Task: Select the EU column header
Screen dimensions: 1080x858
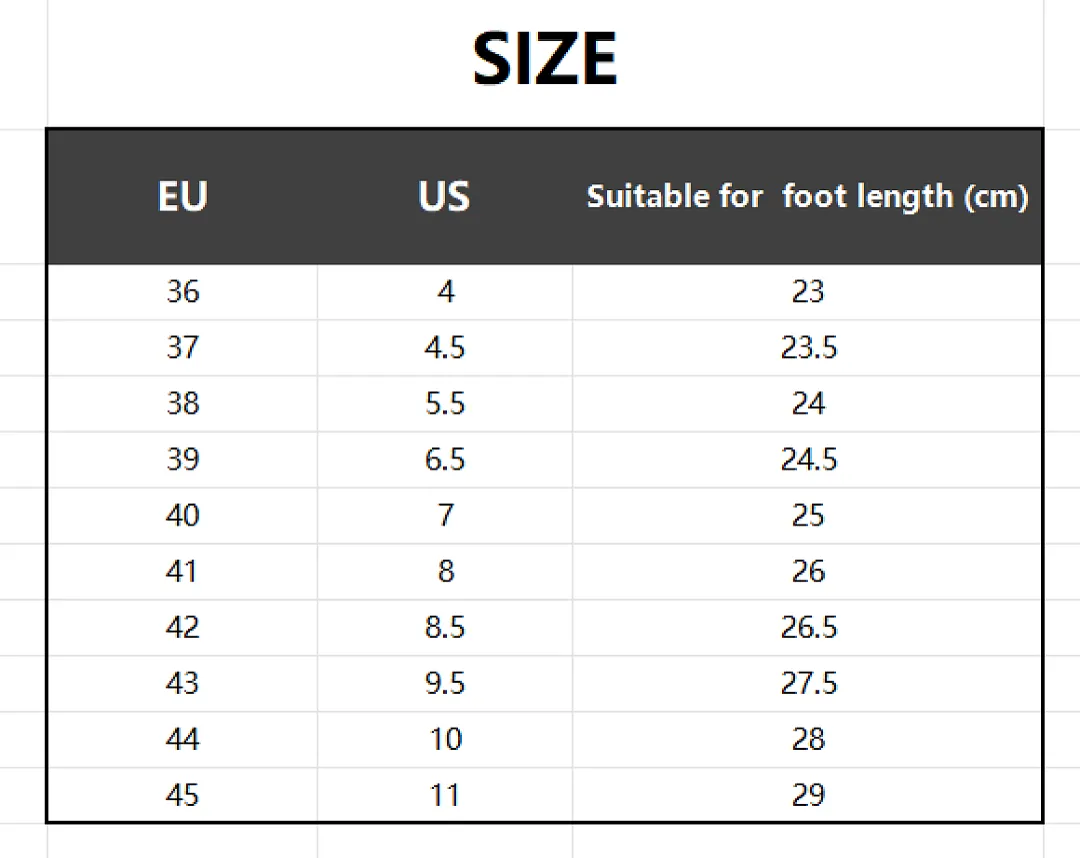Action: point(183,196)
